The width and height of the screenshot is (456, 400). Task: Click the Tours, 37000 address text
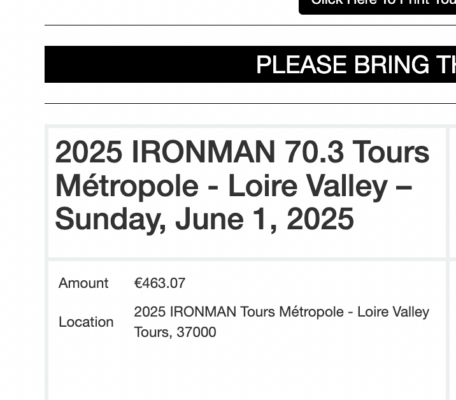(175, 332)
